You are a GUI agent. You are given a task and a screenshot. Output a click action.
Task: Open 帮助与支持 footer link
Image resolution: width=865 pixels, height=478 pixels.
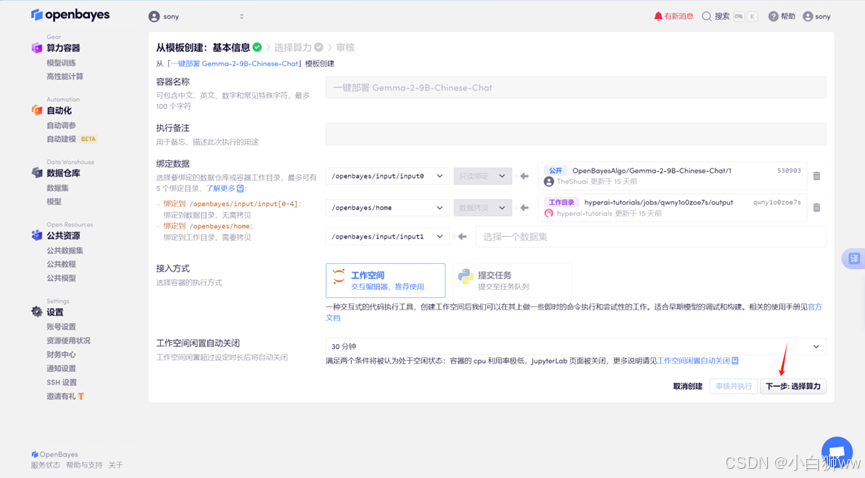click(84, 465)
